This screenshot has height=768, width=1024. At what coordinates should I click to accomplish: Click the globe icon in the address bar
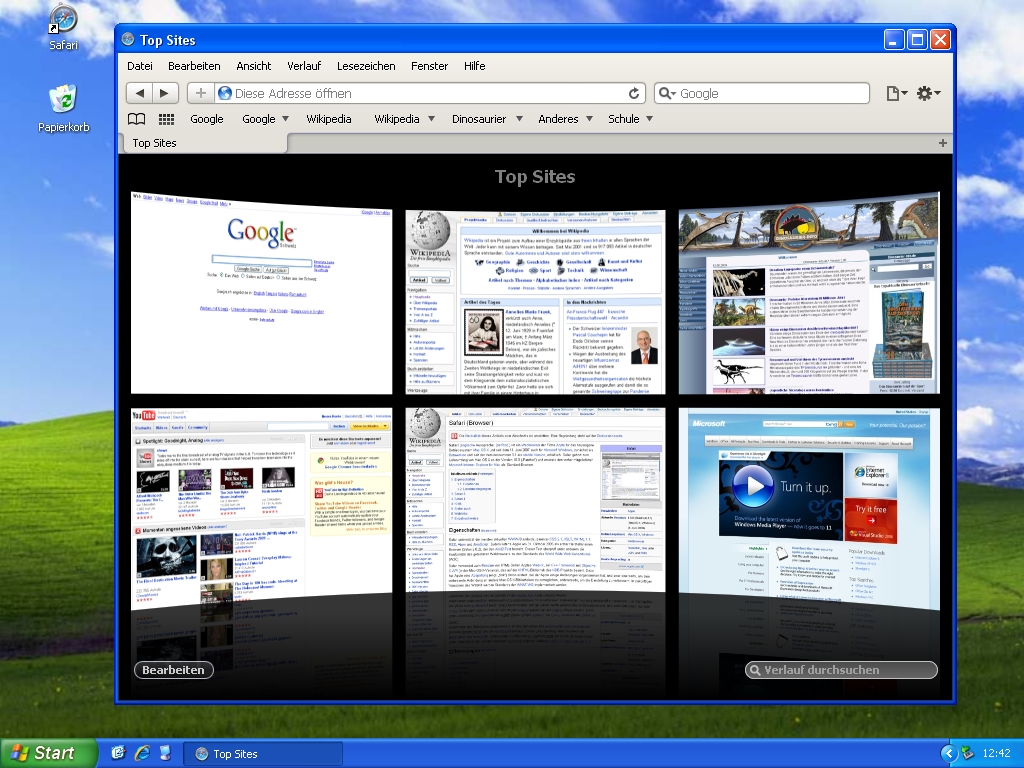(225, 93)
